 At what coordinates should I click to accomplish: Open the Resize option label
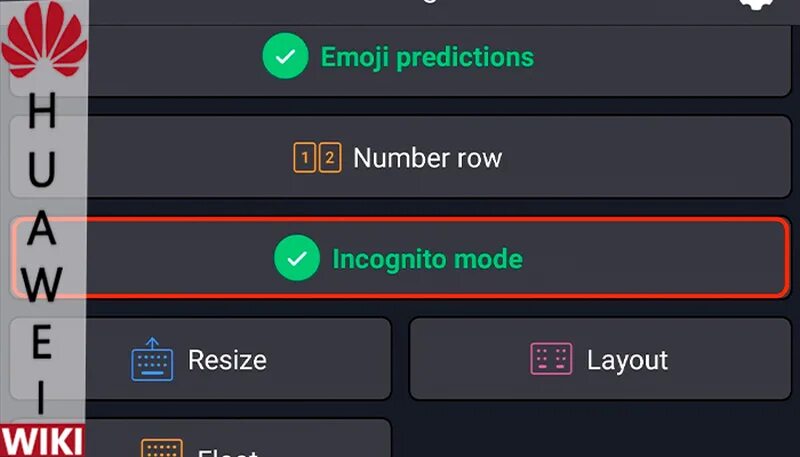coord(227,360)
